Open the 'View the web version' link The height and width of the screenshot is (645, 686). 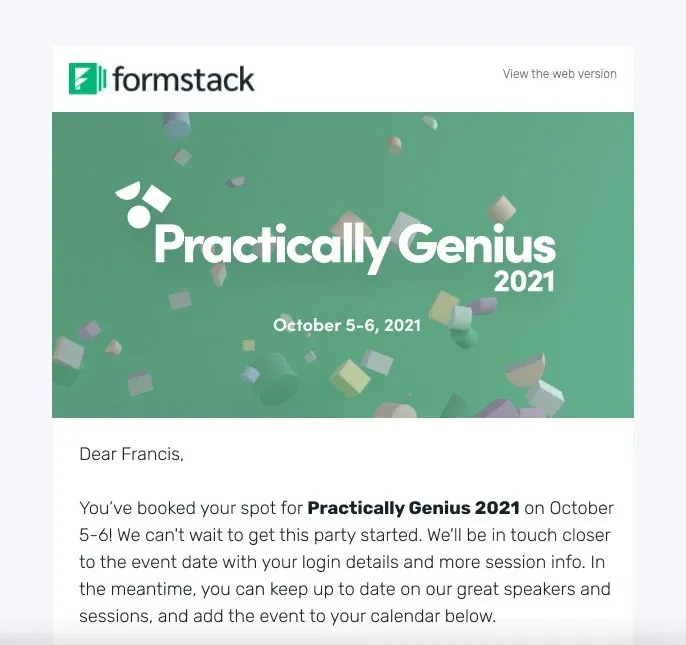click(560, 74)
